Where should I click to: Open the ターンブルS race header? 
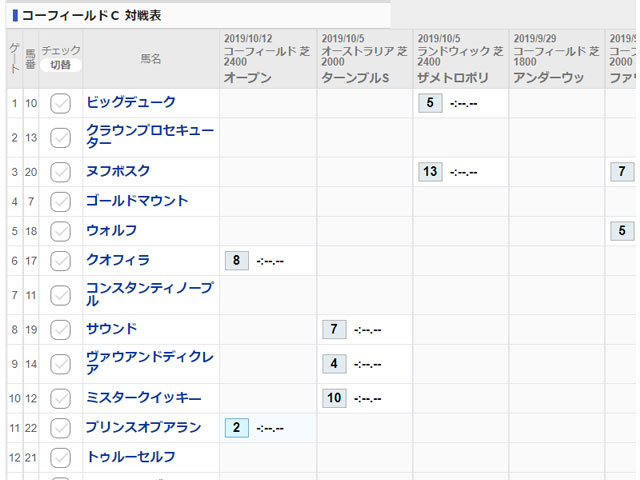pyautogui.click(x=355, y=78)
